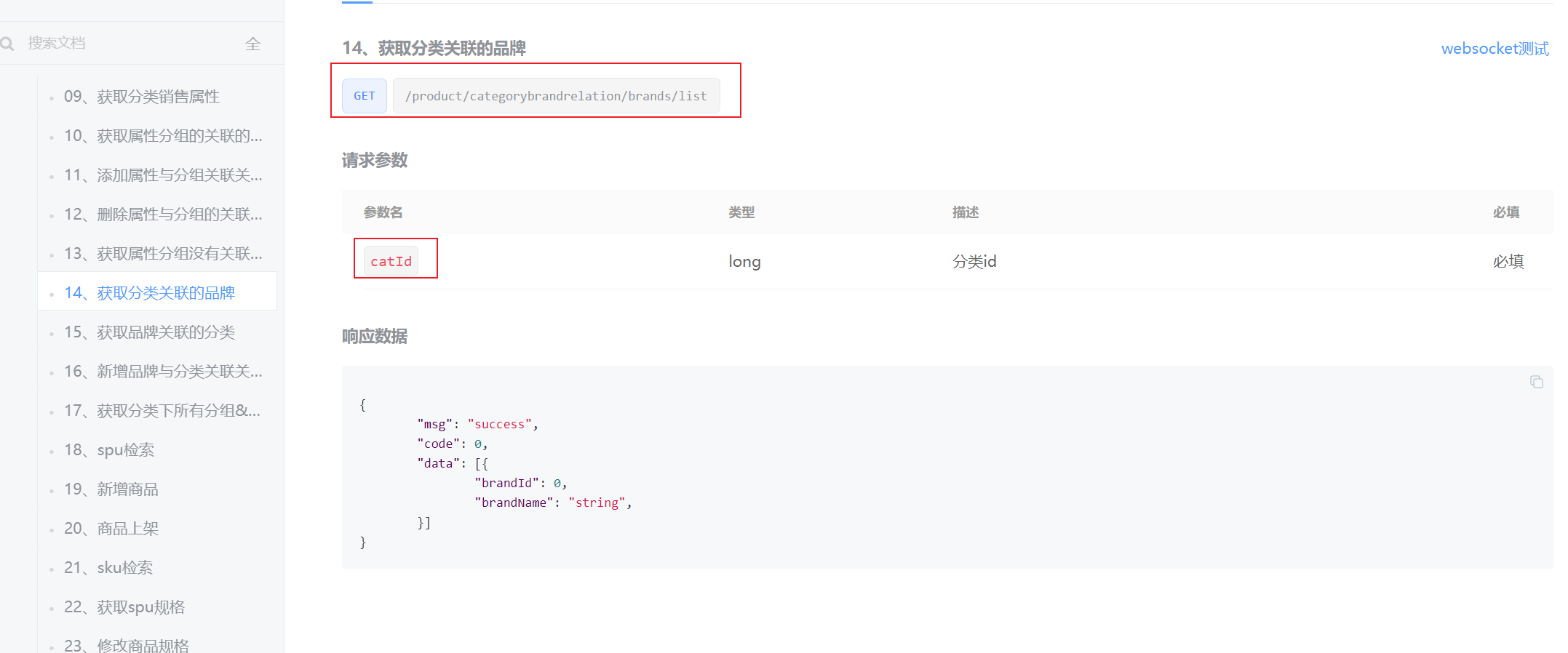
Task: Click the long type cell
Action: 744,262
